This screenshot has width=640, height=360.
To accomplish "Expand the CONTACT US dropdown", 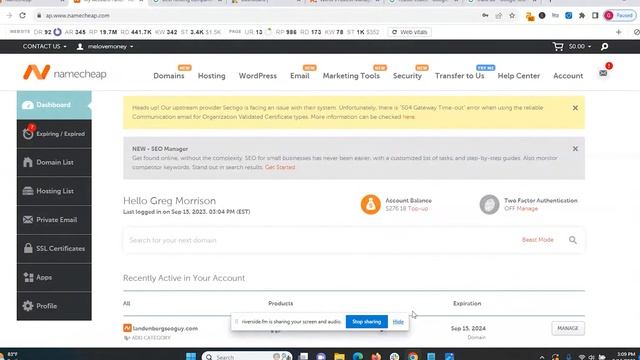I will 44,47.
